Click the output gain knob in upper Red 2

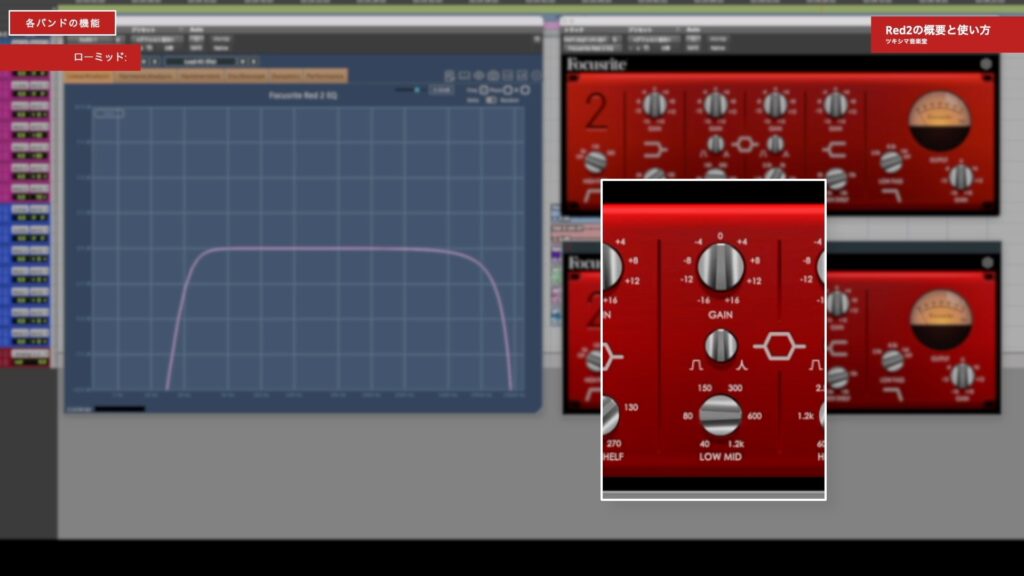pos(961,176)
